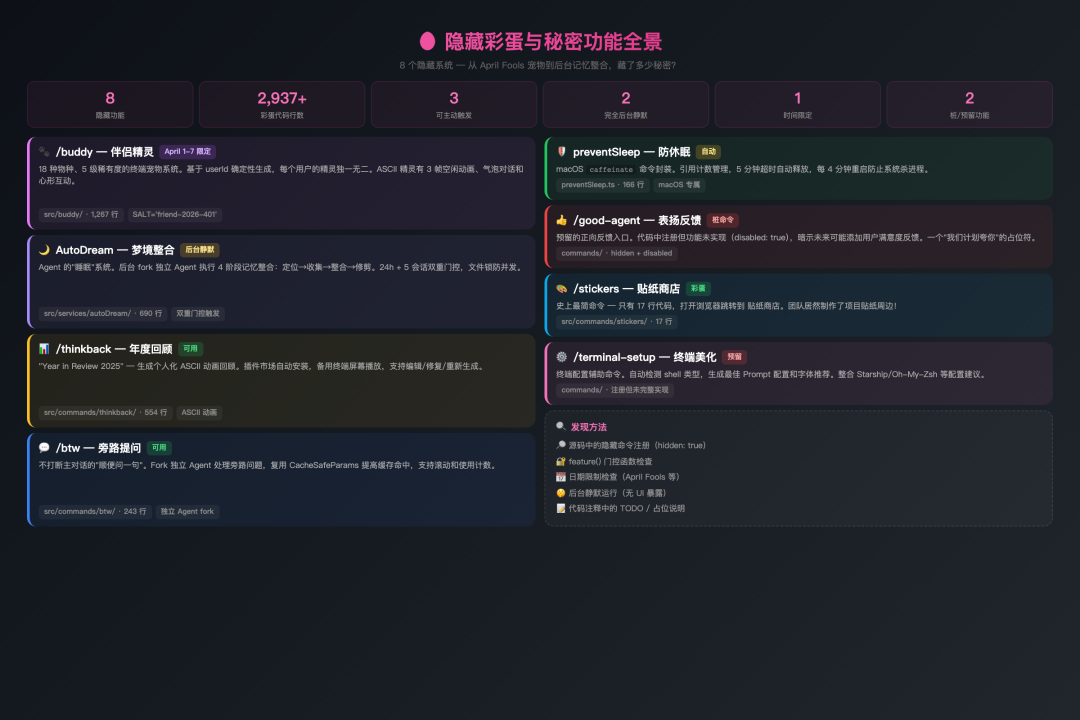
Task: Click the '独立 Agent fork' tag
Action: 187,511
